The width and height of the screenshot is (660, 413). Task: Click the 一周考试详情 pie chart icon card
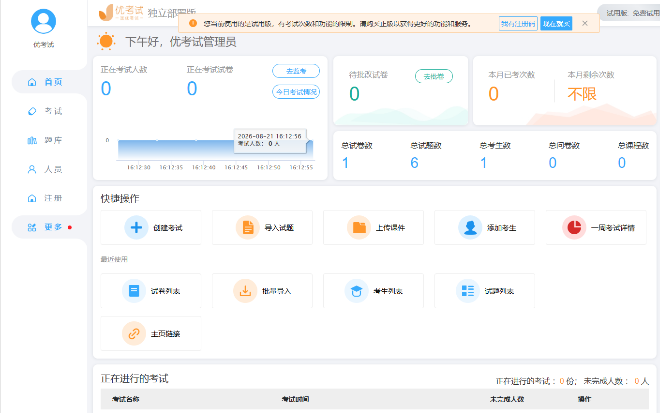point(596,228)
